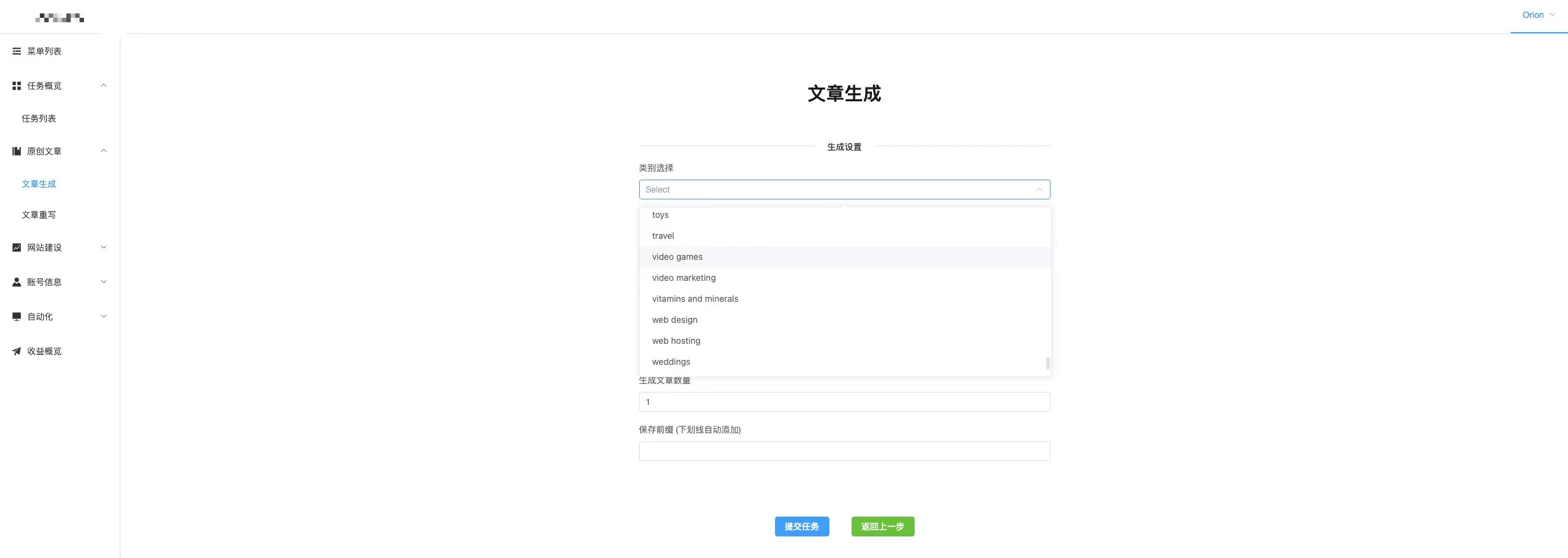Choose travel from category list
The width and height of the screenshot is (1568, 558).
[845, 236]
